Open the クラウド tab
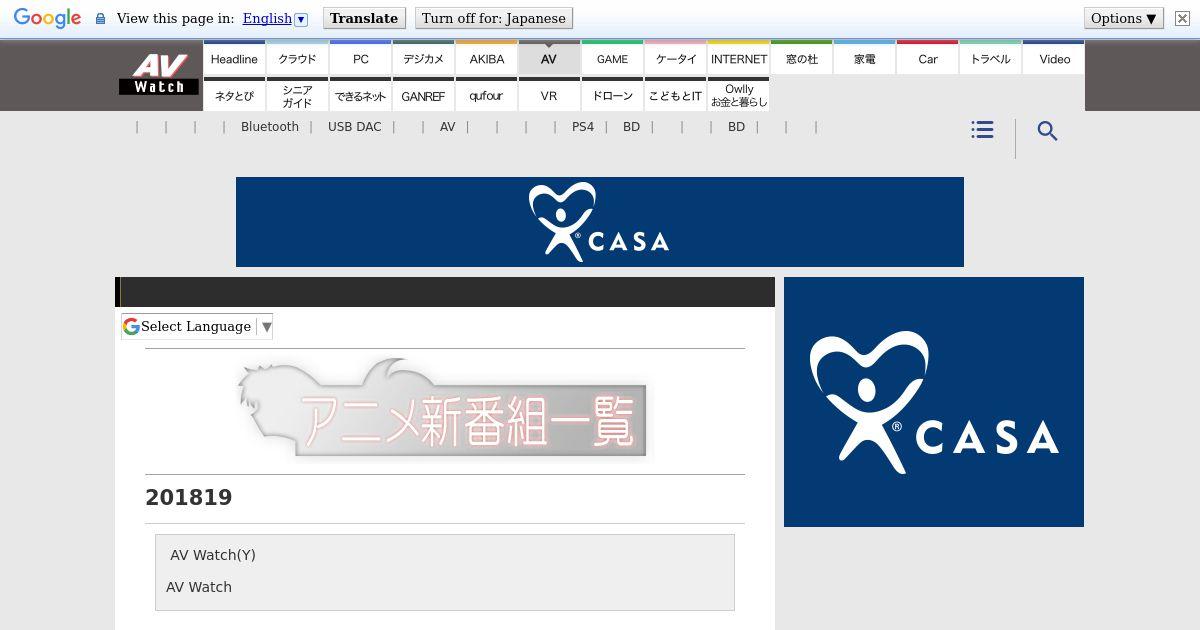 pyautogui.click(x=297, y=58)
